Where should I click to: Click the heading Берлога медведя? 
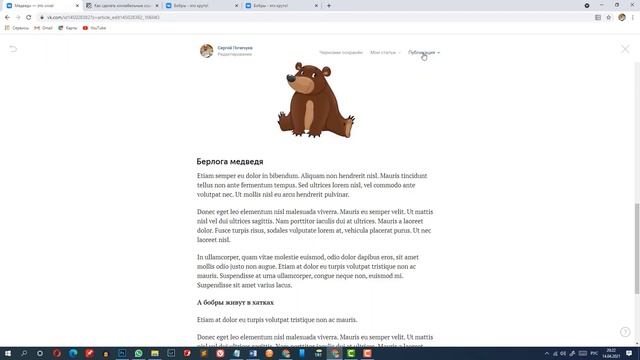pos(230,162)
